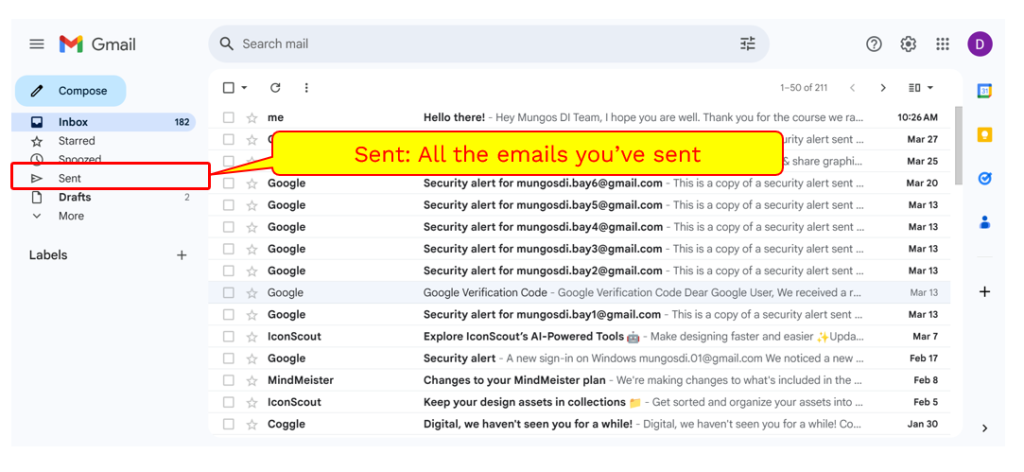Open the Sent folder

coord(69,178)
